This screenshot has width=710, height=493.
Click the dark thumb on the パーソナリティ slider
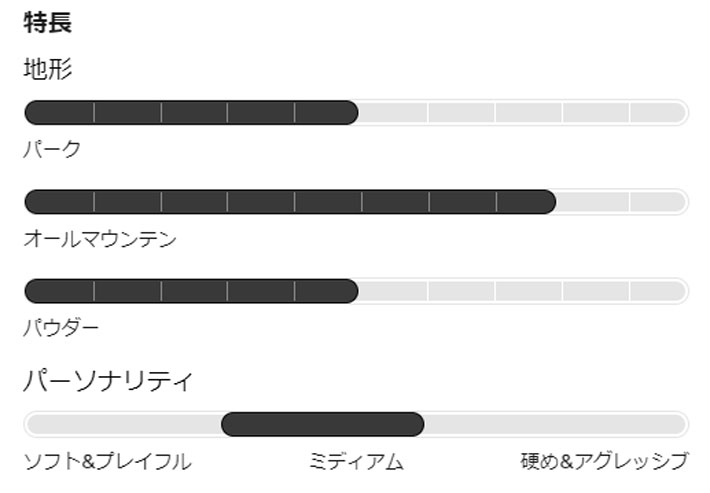tap(322, 425)
